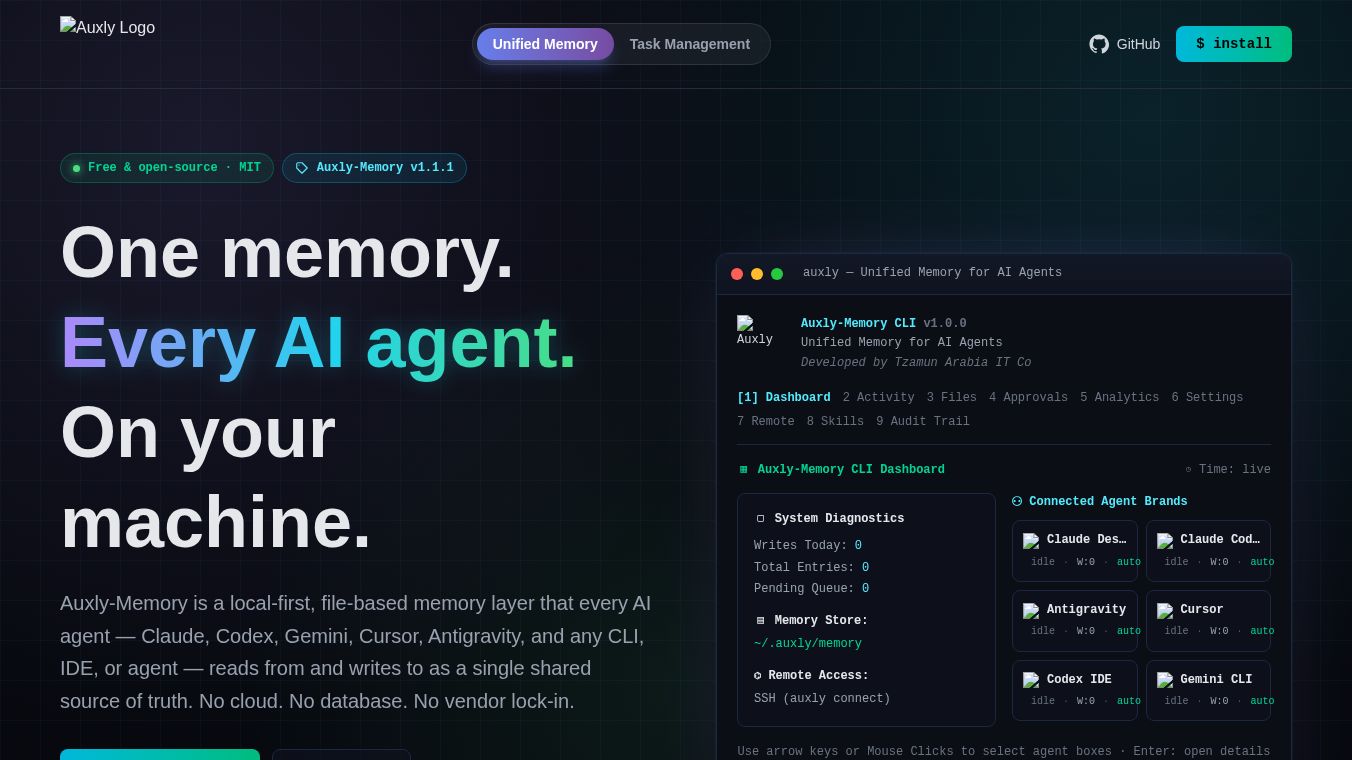Open the 9 Audit Trail tab

[923, 421]
